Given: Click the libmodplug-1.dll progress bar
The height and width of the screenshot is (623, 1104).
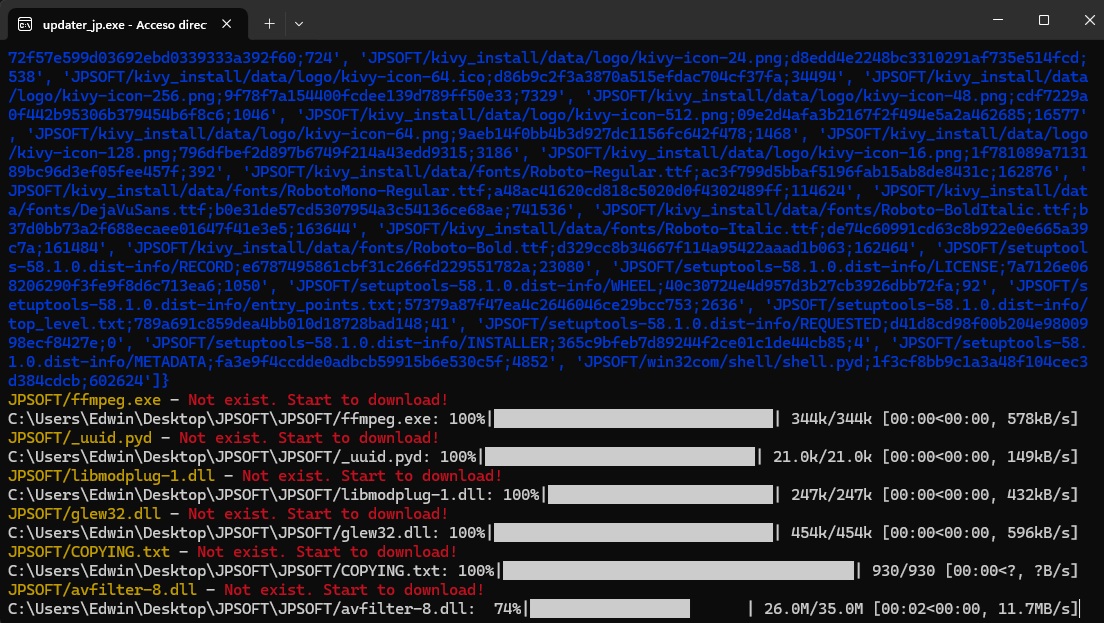Looking at the screenshot, I should (660, 495).
